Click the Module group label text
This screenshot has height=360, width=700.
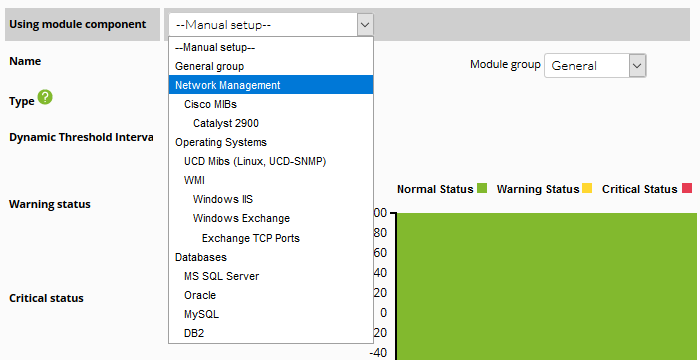(x=505, y=65)
